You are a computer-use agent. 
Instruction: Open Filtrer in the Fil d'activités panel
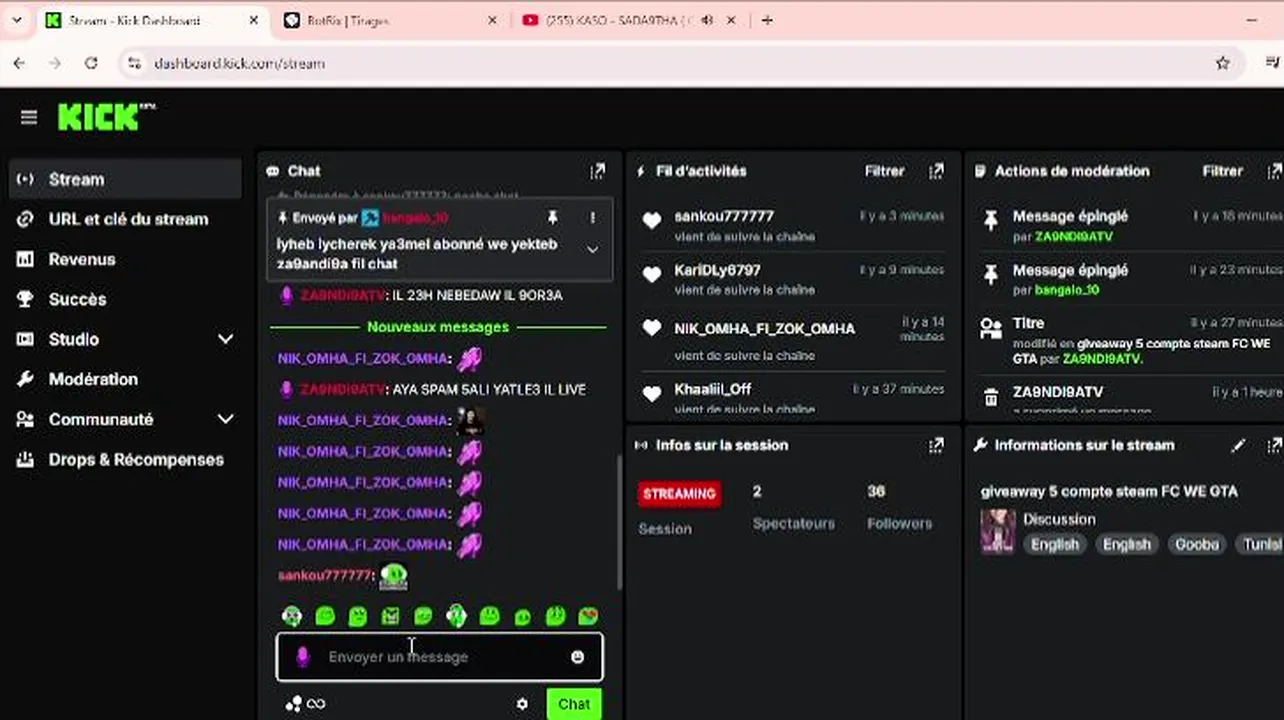pyautogui.click(x=884, y=171)
